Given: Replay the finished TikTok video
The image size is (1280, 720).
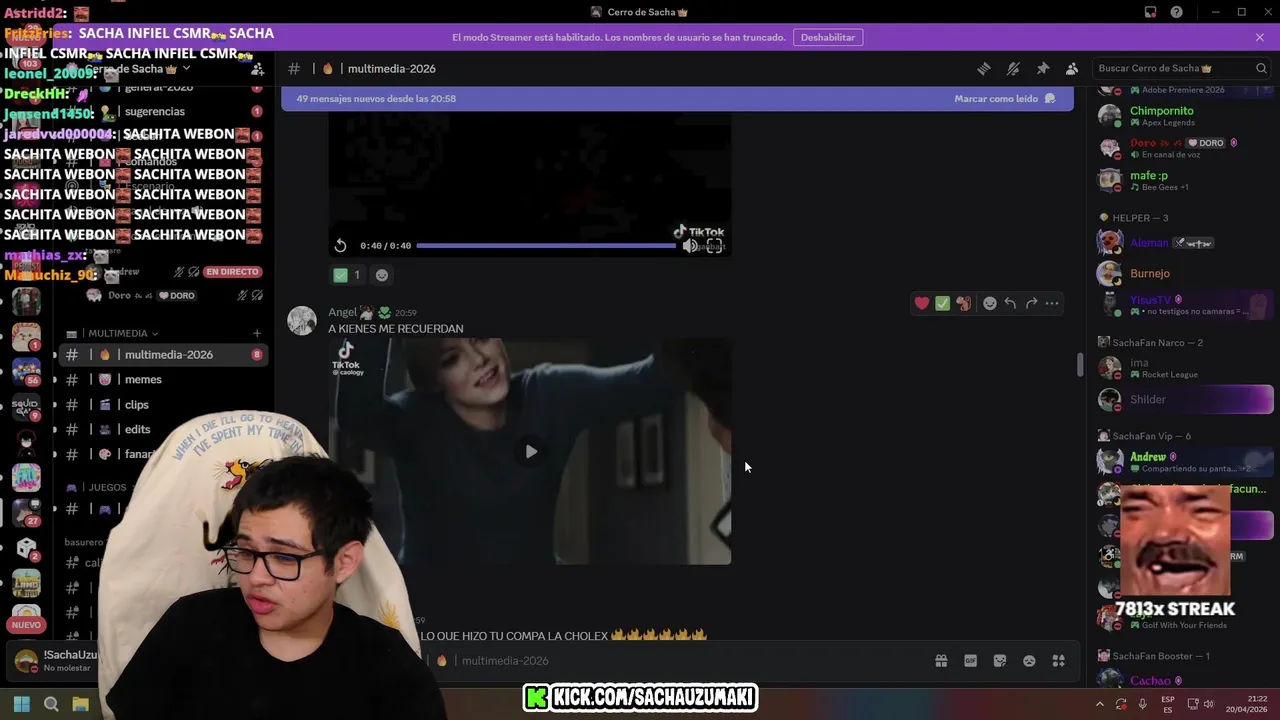Looking at the screenshot, I should [340, 246].
